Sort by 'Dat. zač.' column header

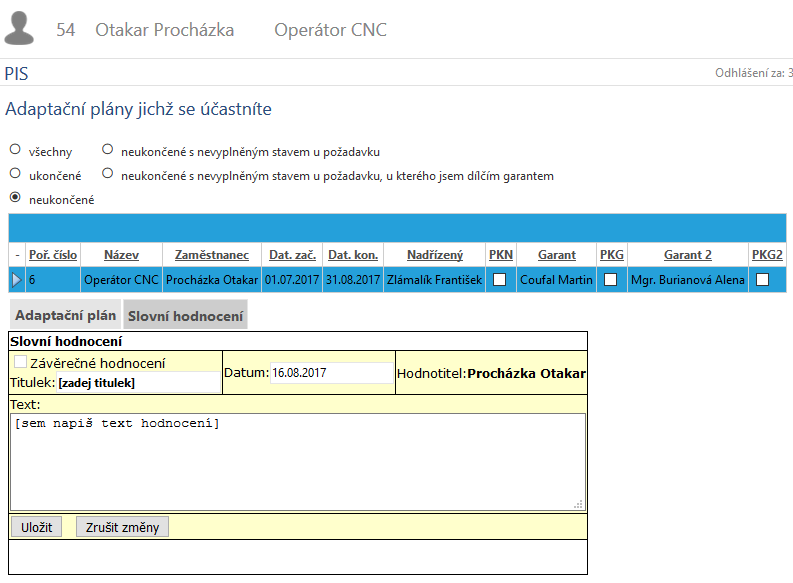click(x=292, y=255)
